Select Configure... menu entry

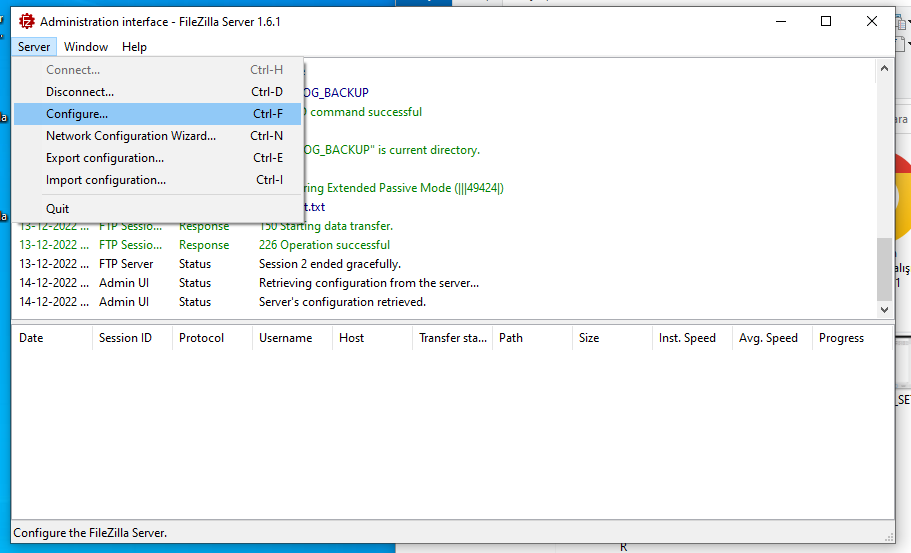[x=157, y=114]
